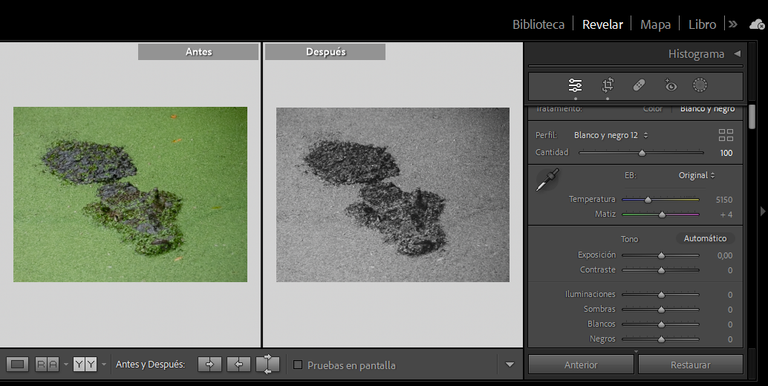This screenshot has height=386, width=768.
Task: Open the toolbar options down-arrow menu
Action: point(509,364)
